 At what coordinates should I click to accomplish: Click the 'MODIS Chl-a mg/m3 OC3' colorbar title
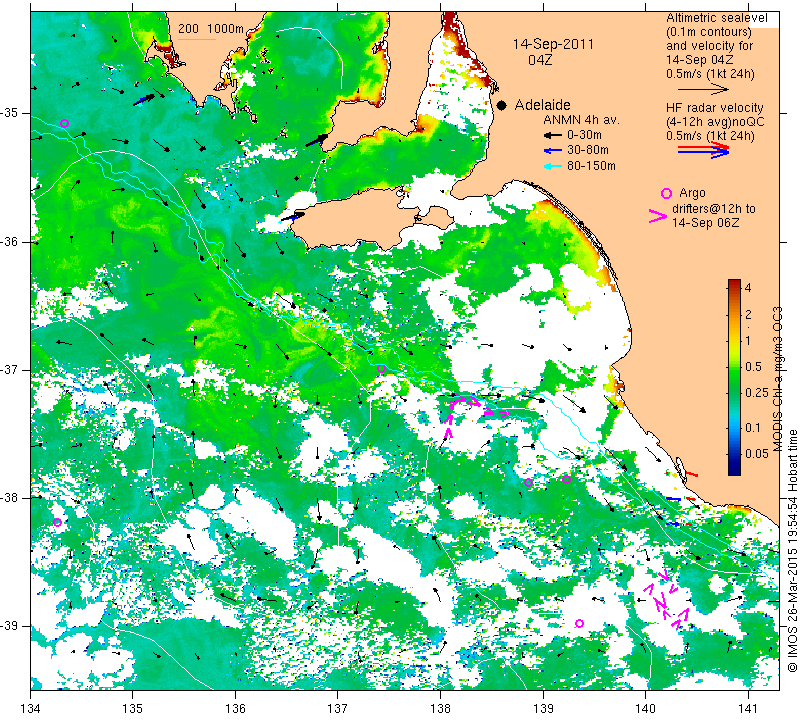[x=778, y=379]
